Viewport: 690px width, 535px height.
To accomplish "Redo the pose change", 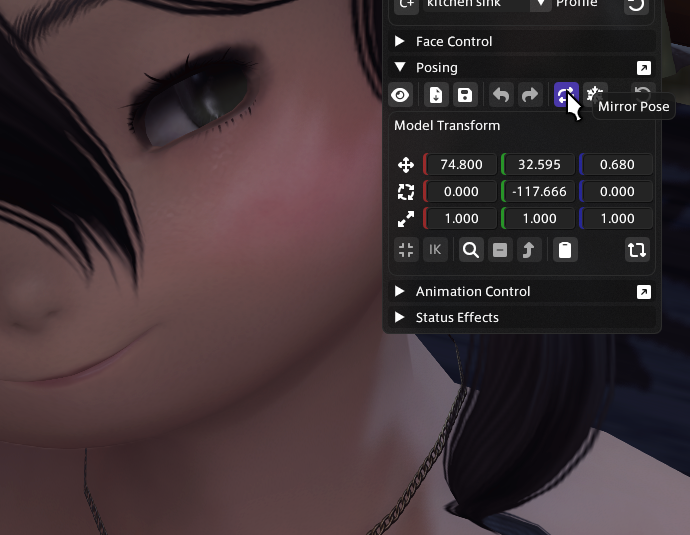I will click(530, 95).
